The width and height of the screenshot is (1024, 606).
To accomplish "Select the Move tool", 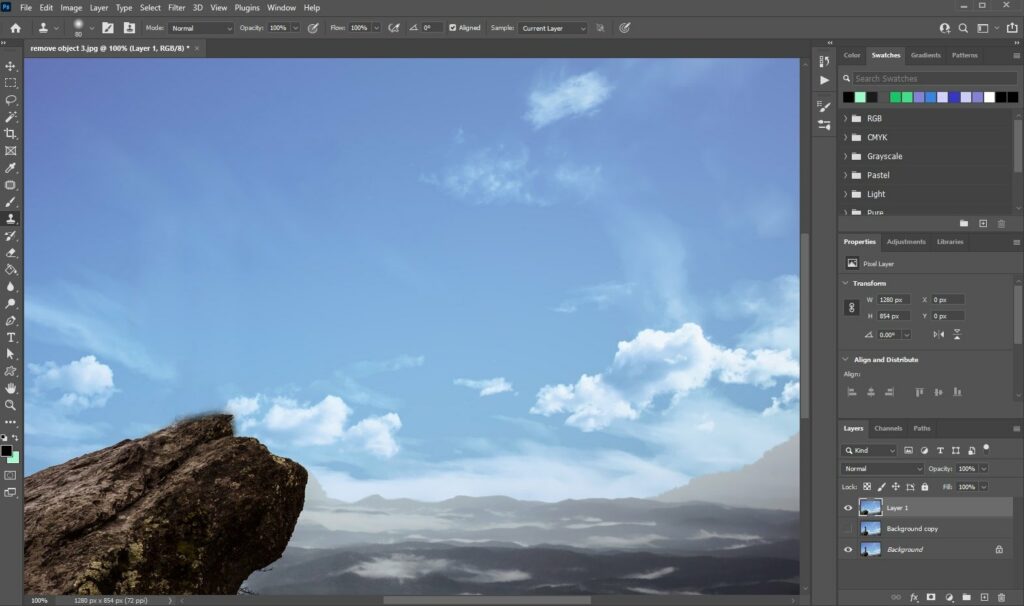I will [11, 68].
